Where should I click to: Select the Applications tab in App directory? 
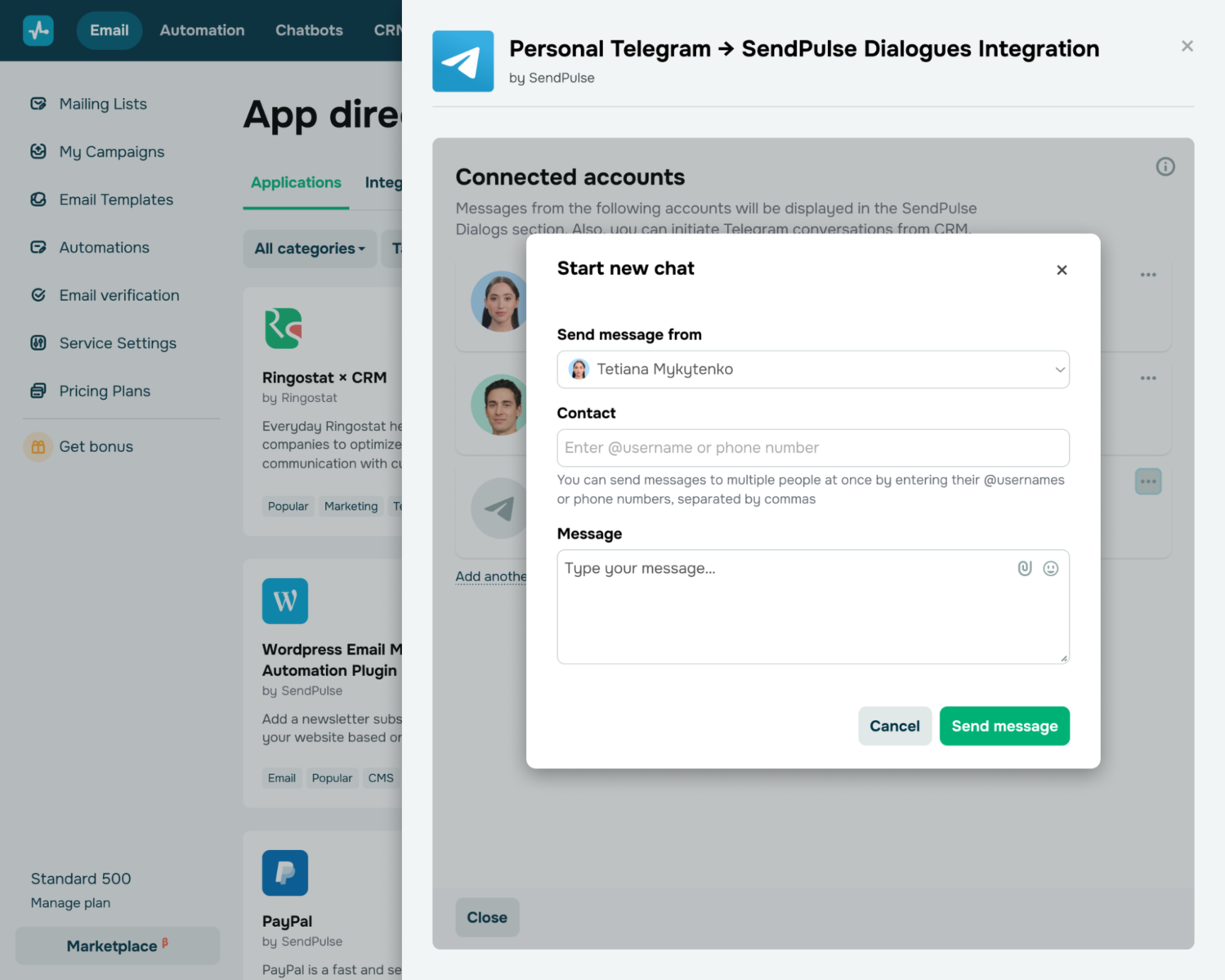296,182
